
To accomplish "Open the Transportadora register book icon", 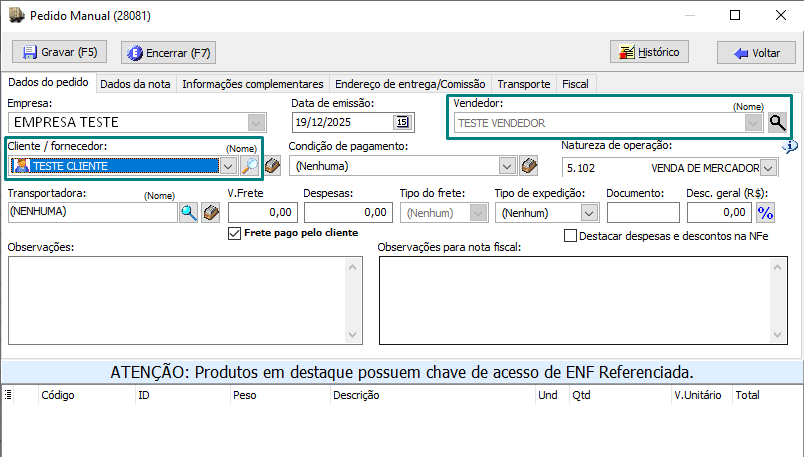I will (x=211, y=212).
